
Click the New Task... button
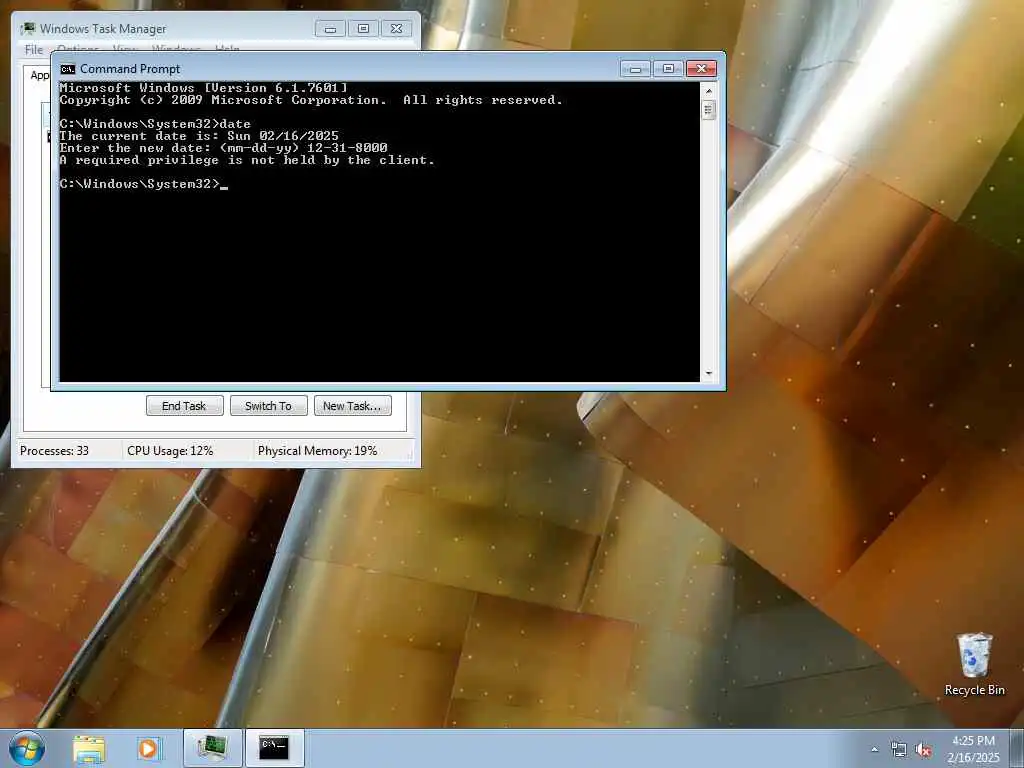353,406
